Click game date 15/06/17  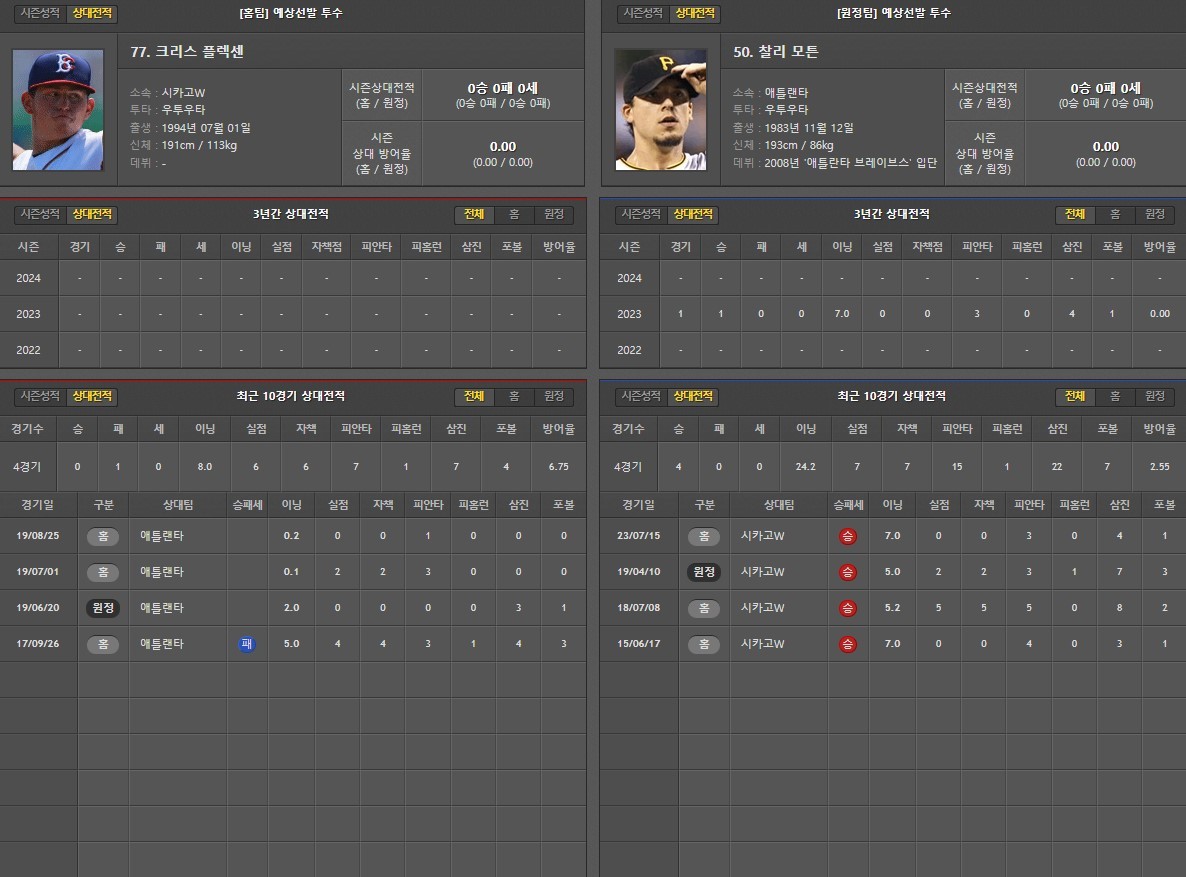tap(638, 643)
